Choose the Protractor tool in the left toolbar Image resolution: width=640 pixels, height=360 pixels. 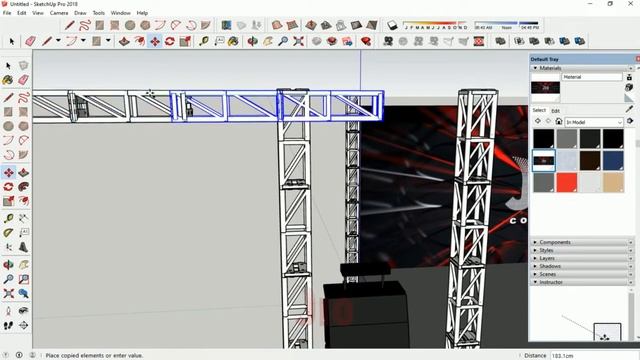coord(8,233)
